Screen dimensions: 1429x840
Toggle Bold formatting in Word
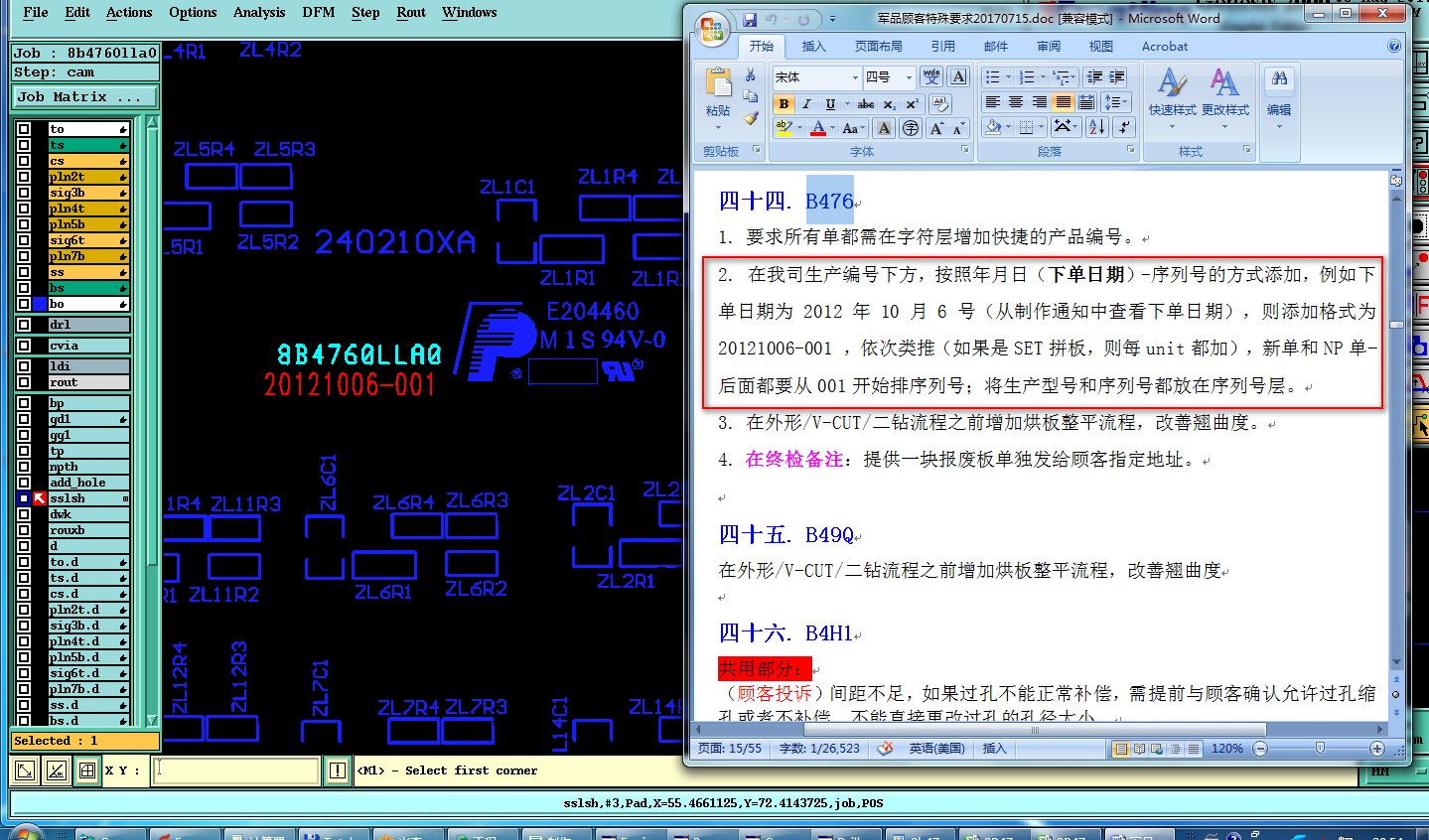[784, 103]
